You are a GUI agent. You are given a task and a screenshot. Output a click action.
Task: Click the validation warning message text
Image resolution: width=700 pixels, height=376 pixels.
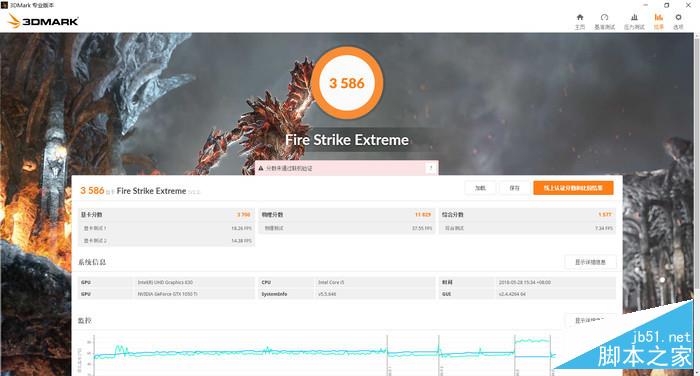[289, 168]
